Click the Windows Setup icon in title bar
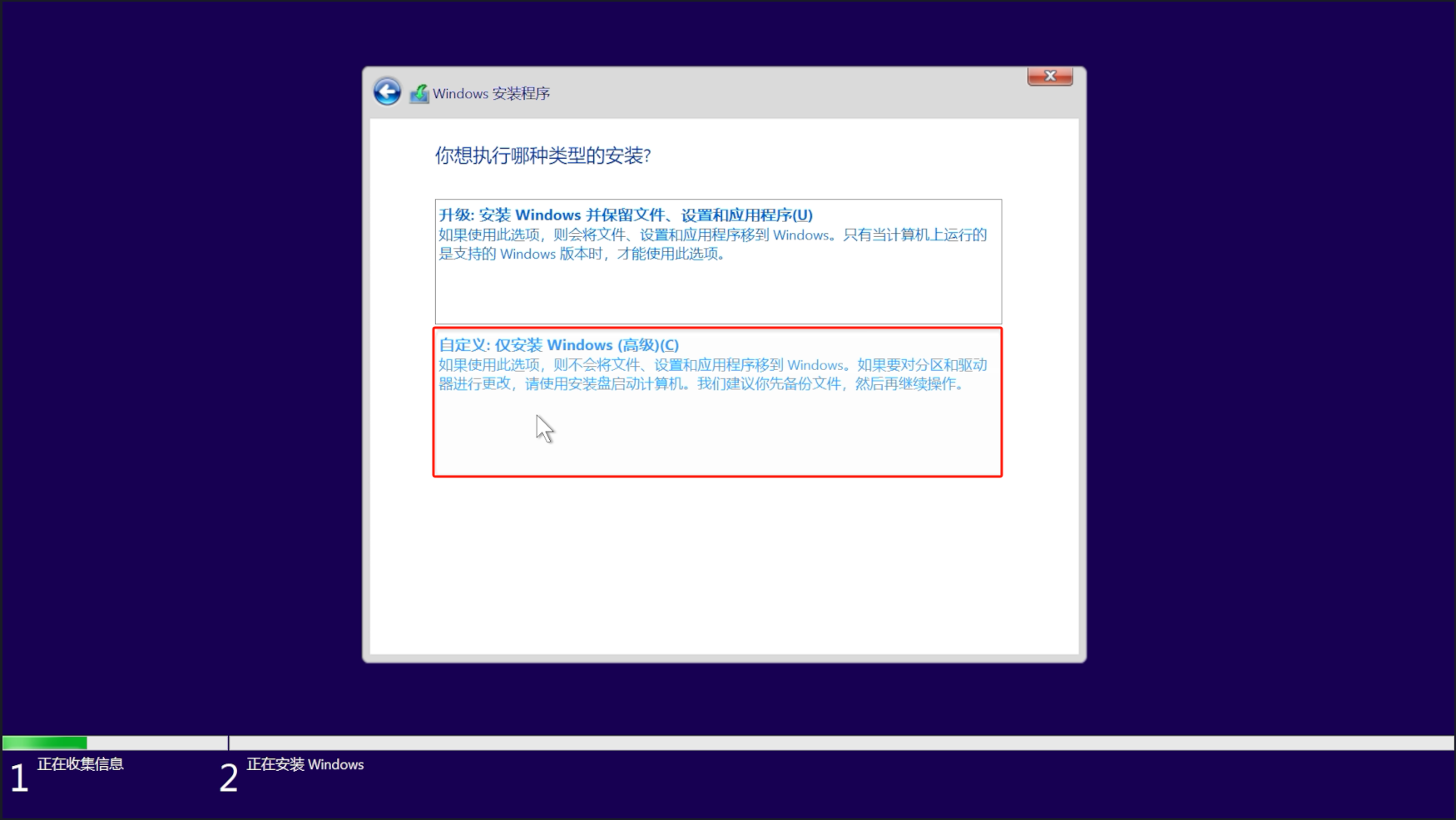1456x820 pixels. [x=419, y=93]
